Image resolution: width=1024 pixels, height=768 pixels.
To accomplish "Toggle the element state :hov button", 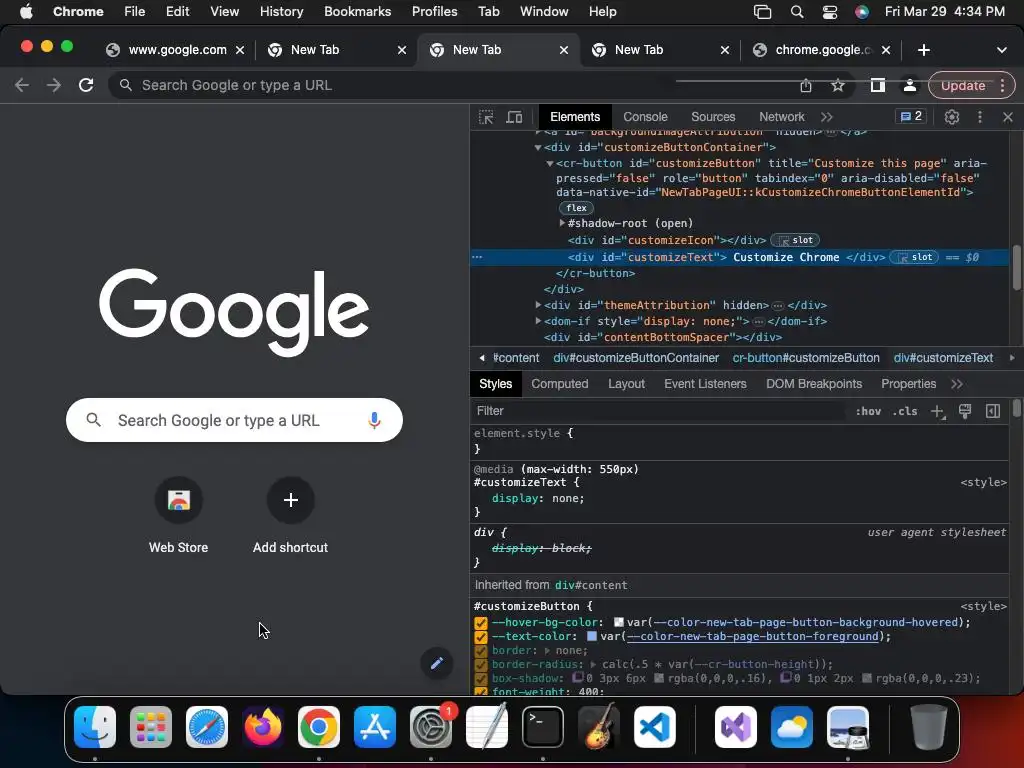I will (868, 411).
